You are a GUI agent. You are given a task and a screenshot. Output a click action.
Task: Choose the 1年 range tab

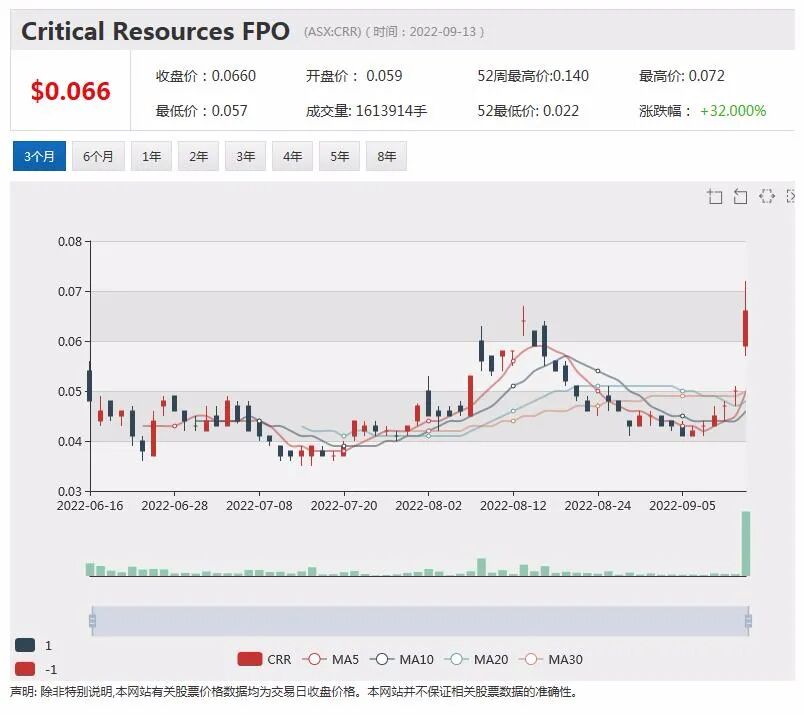pos(151,156)
